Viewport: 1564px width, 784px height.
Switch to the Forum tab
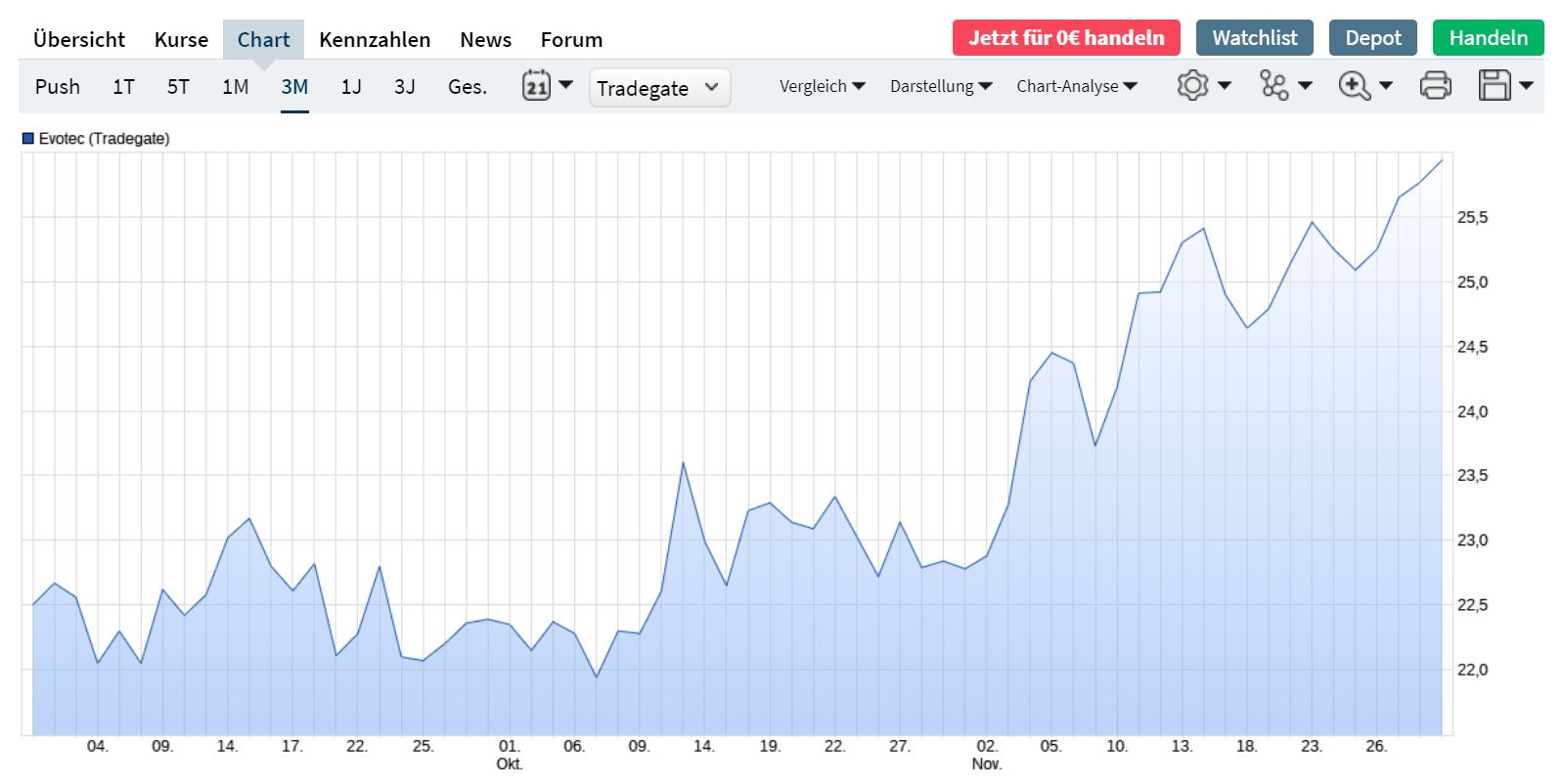click(571, 40)
